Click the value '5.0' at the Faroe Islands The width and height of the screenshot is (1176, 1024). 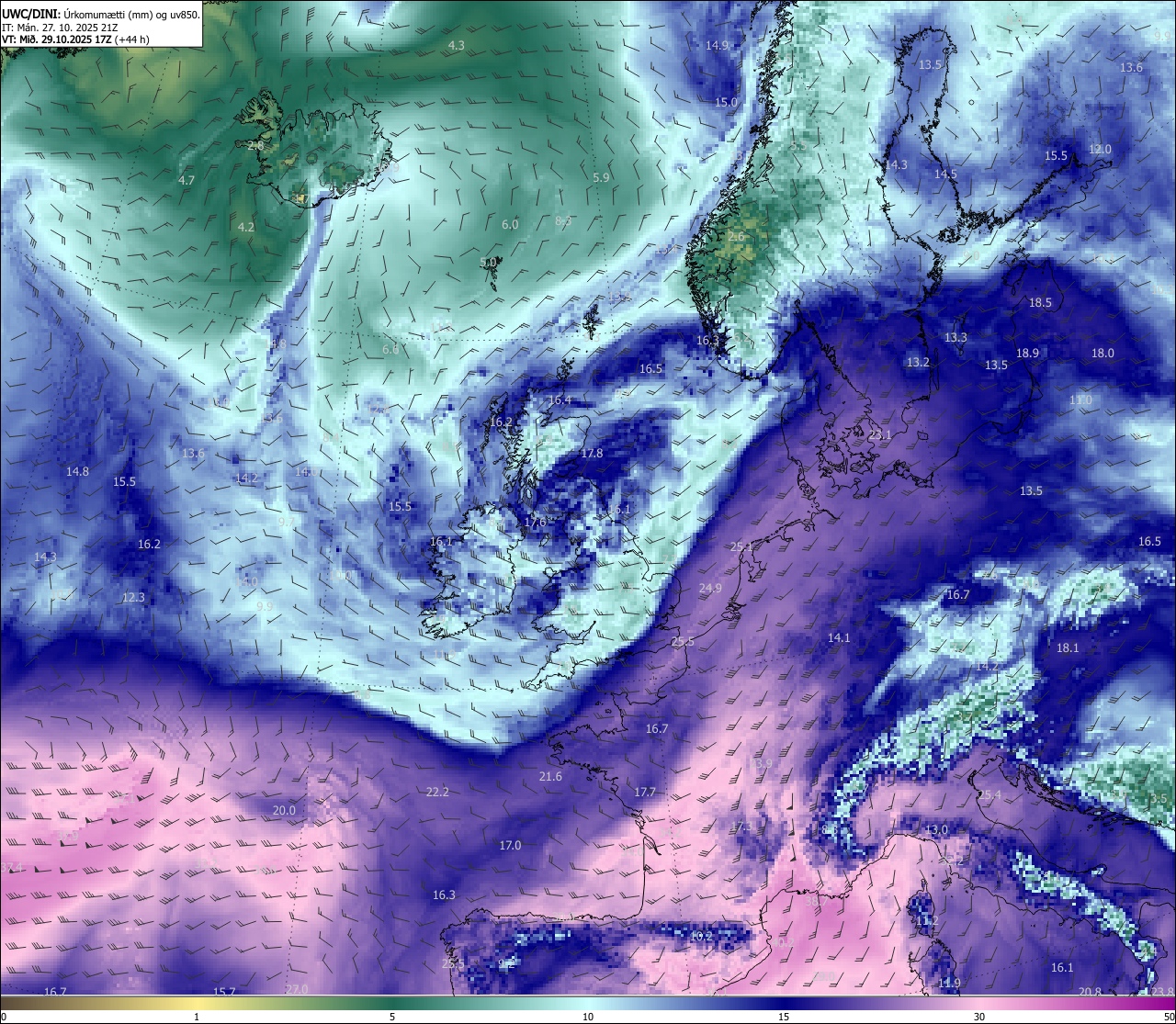point(489,263)
